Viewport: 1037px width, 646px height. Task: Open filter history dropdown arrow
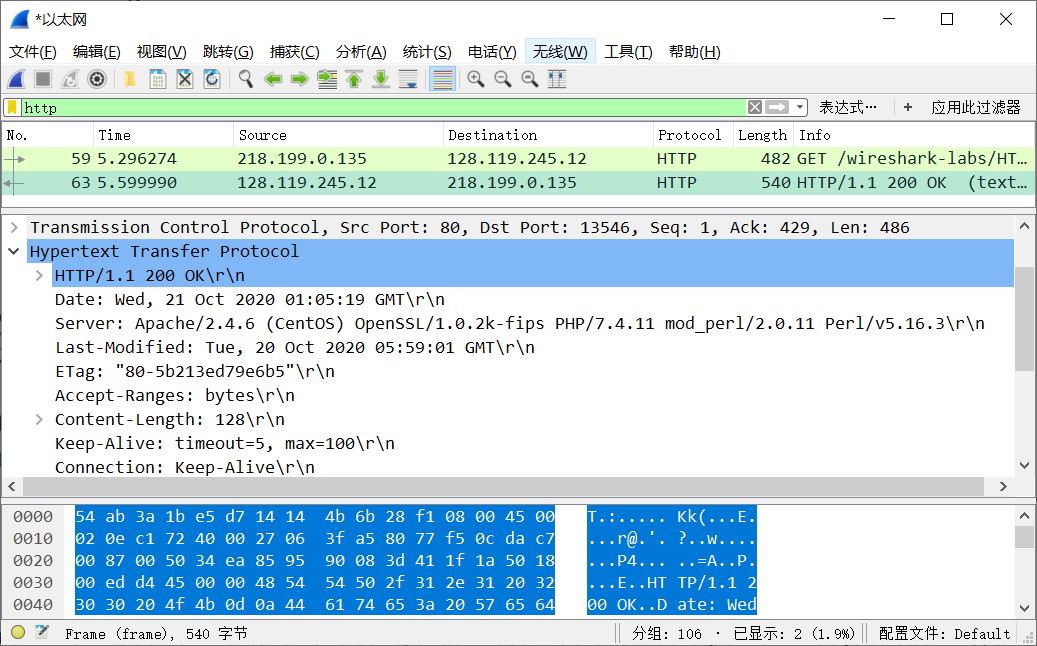click(x=800, y=107)
